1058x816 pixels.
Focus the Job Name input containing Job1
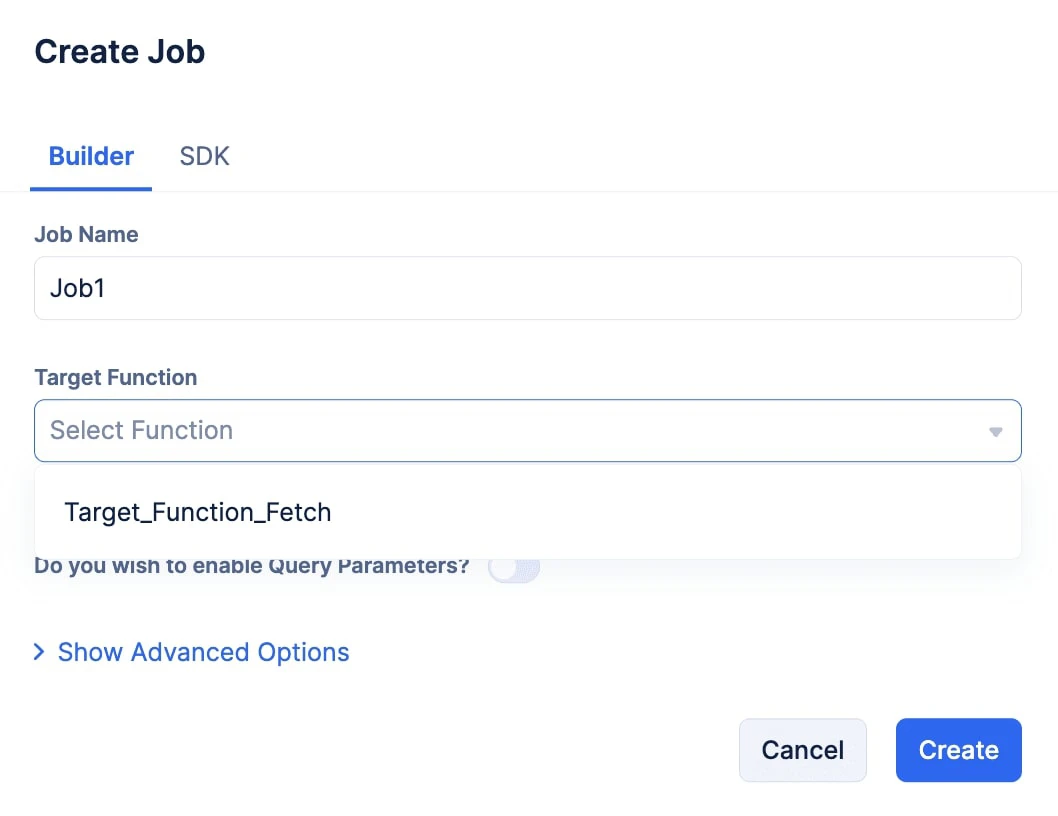pyautogui.click(x=528, y=288)
